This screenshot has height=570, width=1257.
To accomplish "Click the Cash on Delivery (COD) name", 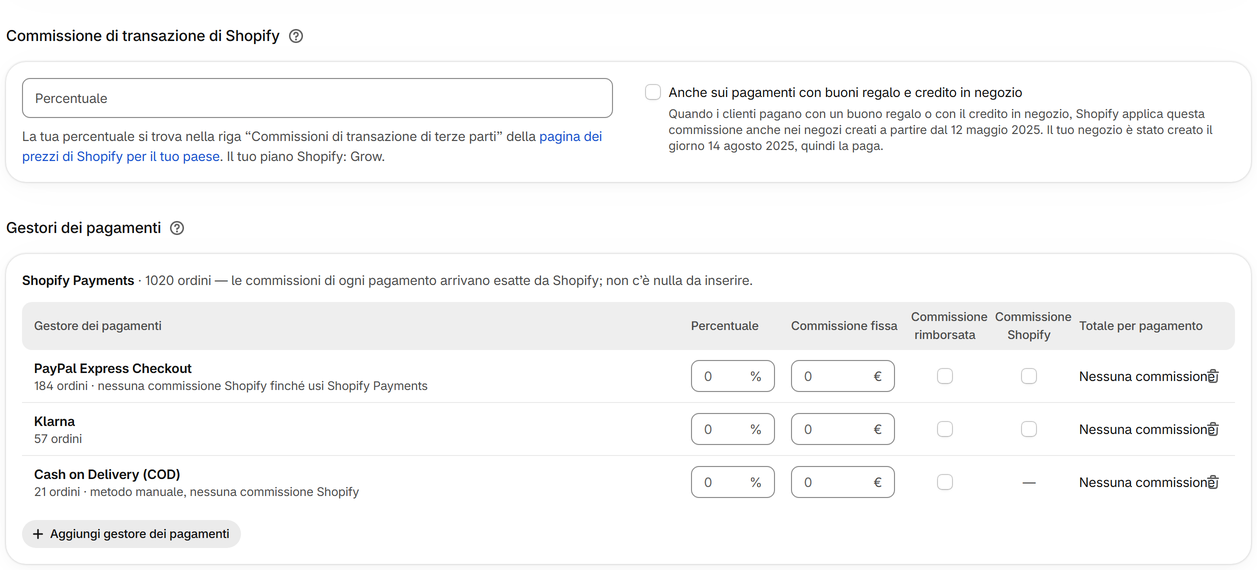I will (x=107, y=474).
